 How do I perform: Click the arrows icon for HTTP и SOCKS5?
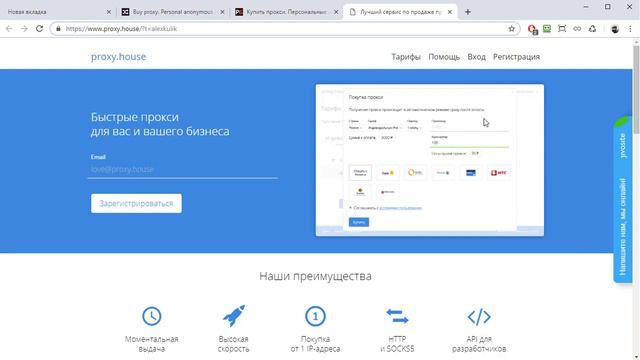pyautogui.click(x=397, y=316)
